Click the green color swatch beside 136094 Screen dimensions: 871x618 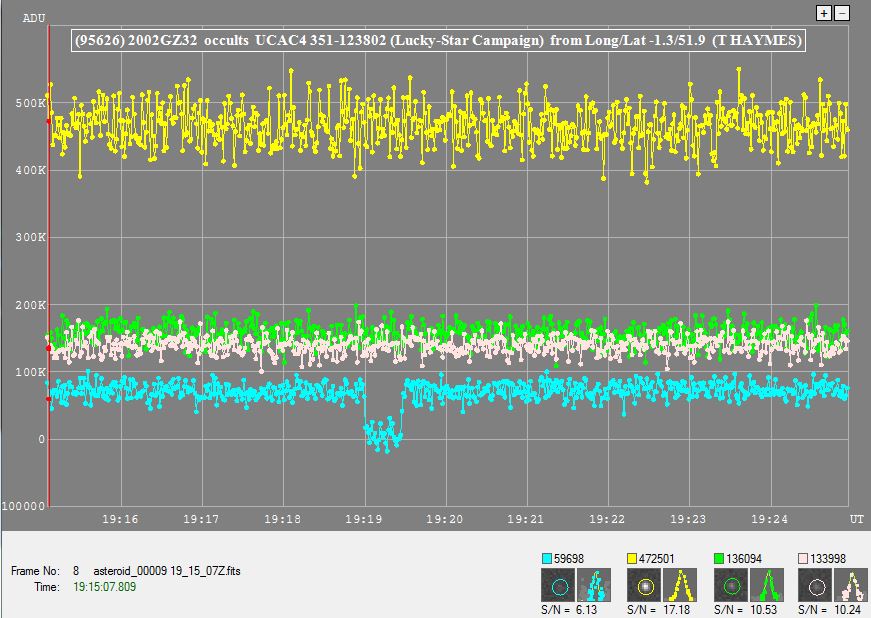pos(720,559)
